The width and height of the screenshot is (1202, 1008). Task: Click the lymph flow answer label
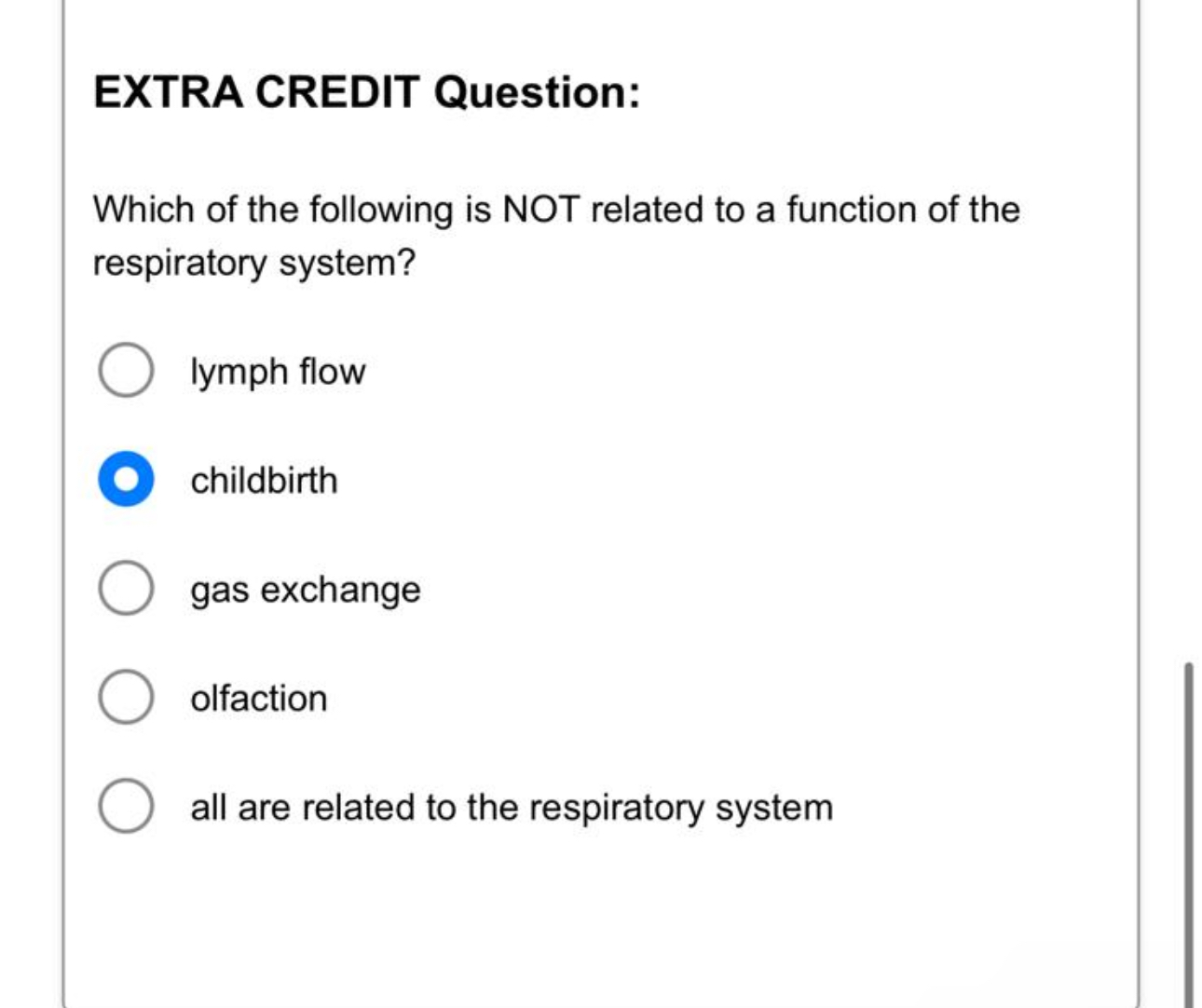[x=277, y=371]
